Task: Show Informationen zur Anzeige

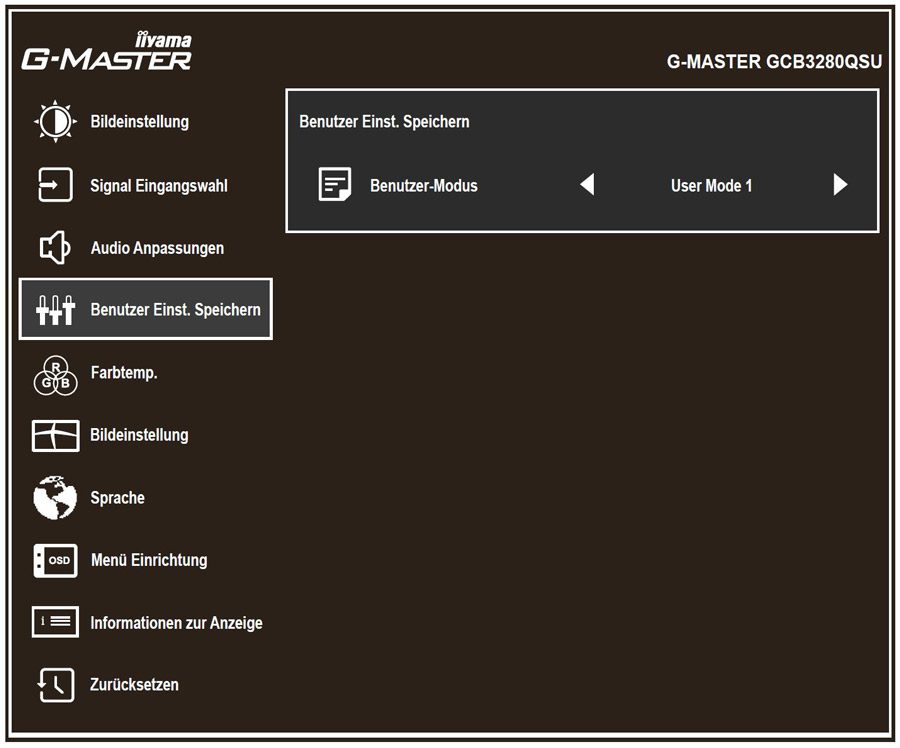Action: tap(176, 623)
